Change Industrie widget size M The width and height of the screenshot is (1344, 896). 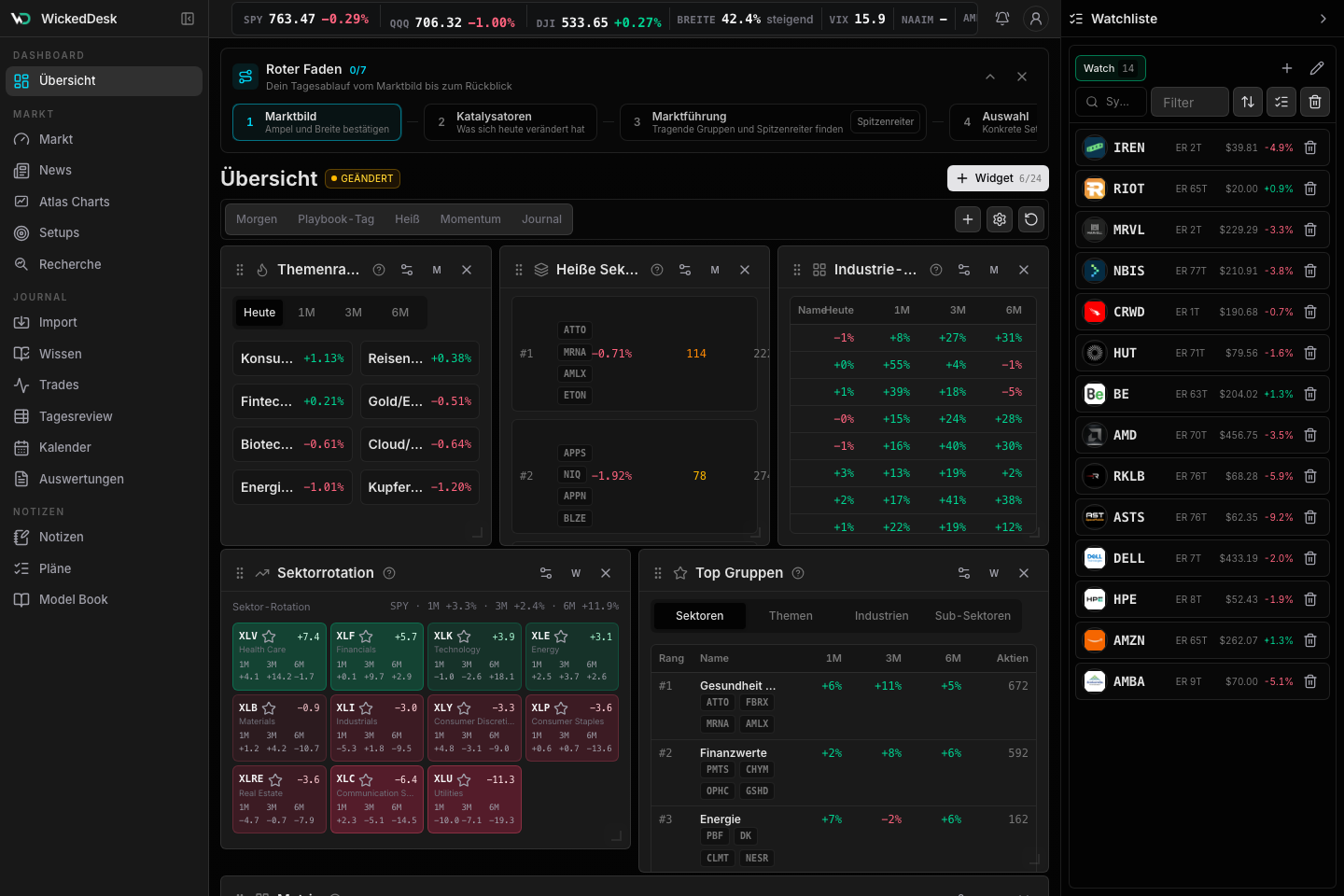pyautogui.click(x=994, y=270)
